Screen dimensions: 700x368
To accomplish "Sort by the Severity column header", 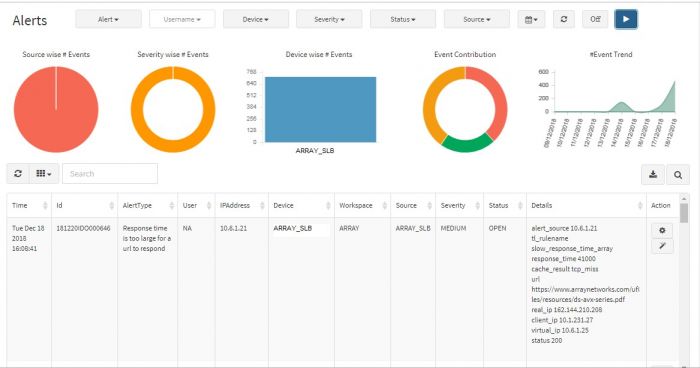I will 459,205.
